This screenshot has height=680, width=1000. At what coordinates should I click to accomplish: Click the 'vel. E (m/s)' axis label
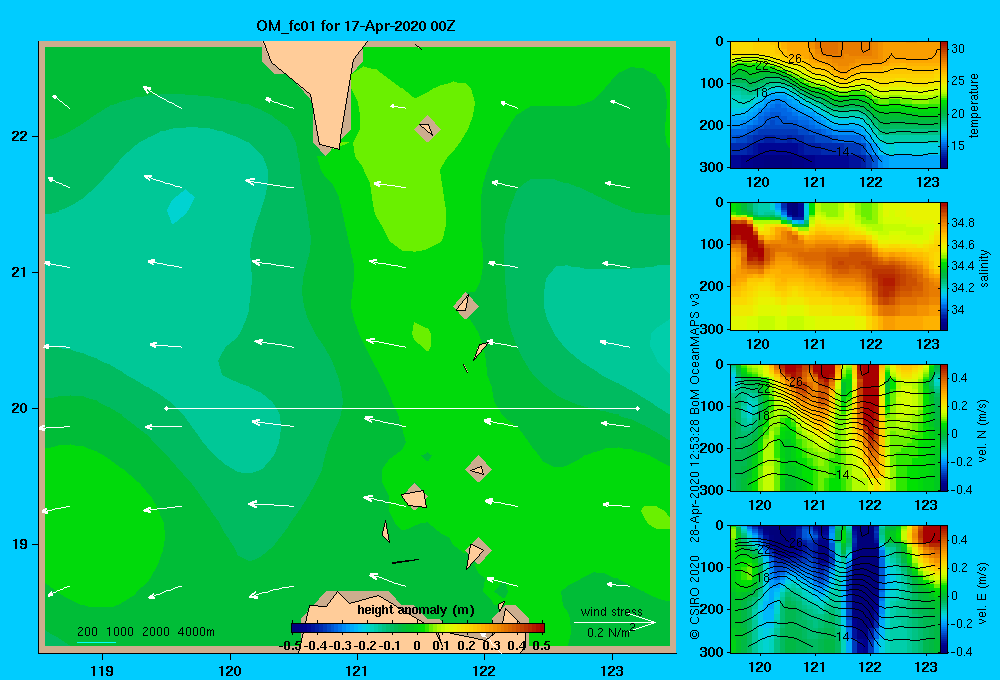click(x=983, y=592)
